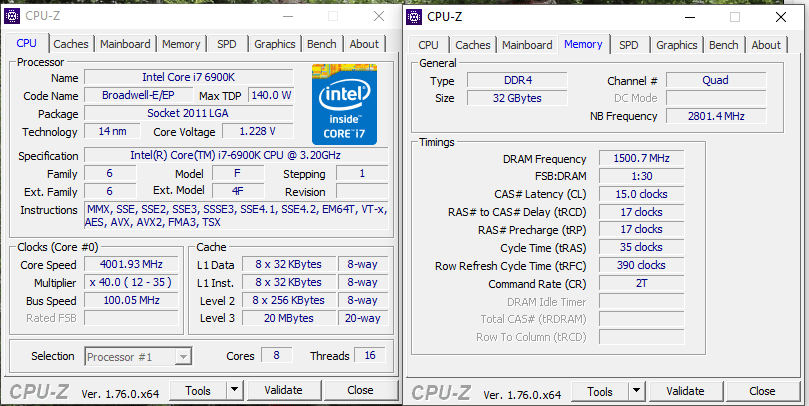Click the 140.0 W Max TDP value
Viewport: 809px width, 406px height.
tap(271, 95)
